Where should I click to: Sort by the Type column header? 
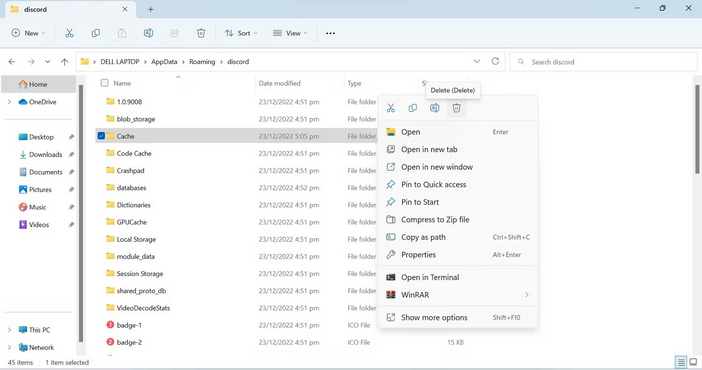coord(354,83)
